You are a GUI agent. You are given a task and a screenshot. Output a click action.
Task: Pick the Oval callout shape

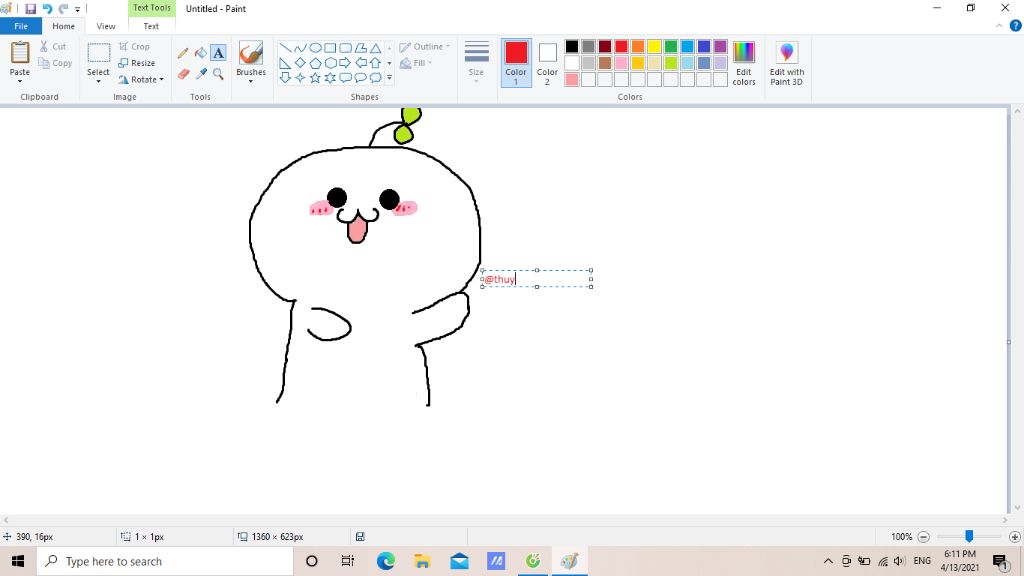coord(360,78)
